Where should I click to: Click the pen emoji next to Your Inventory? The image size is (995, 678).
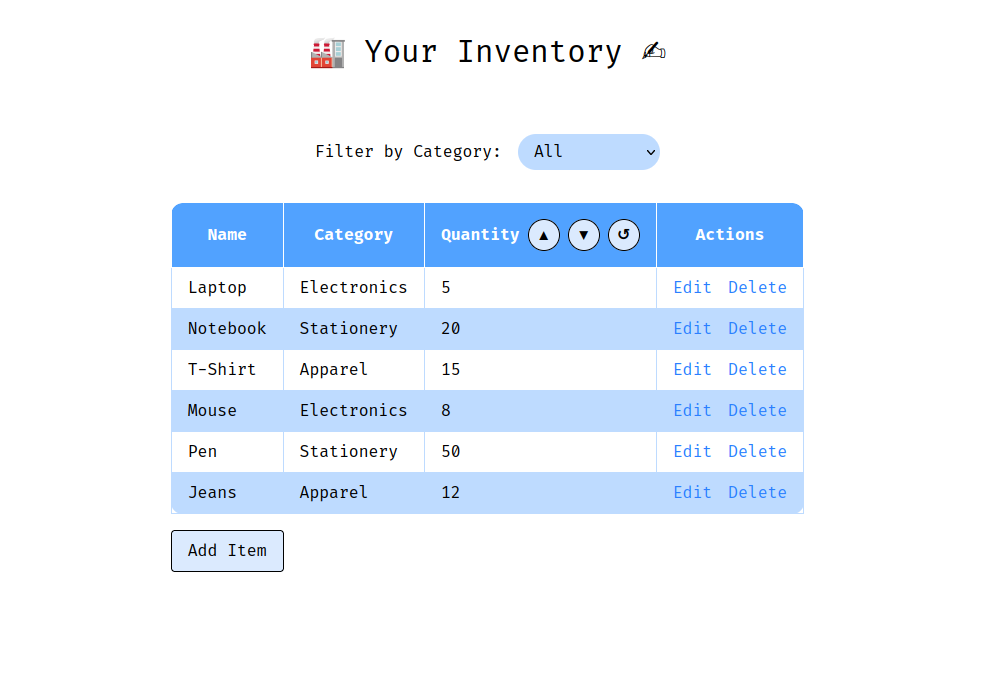click(654, 51)
